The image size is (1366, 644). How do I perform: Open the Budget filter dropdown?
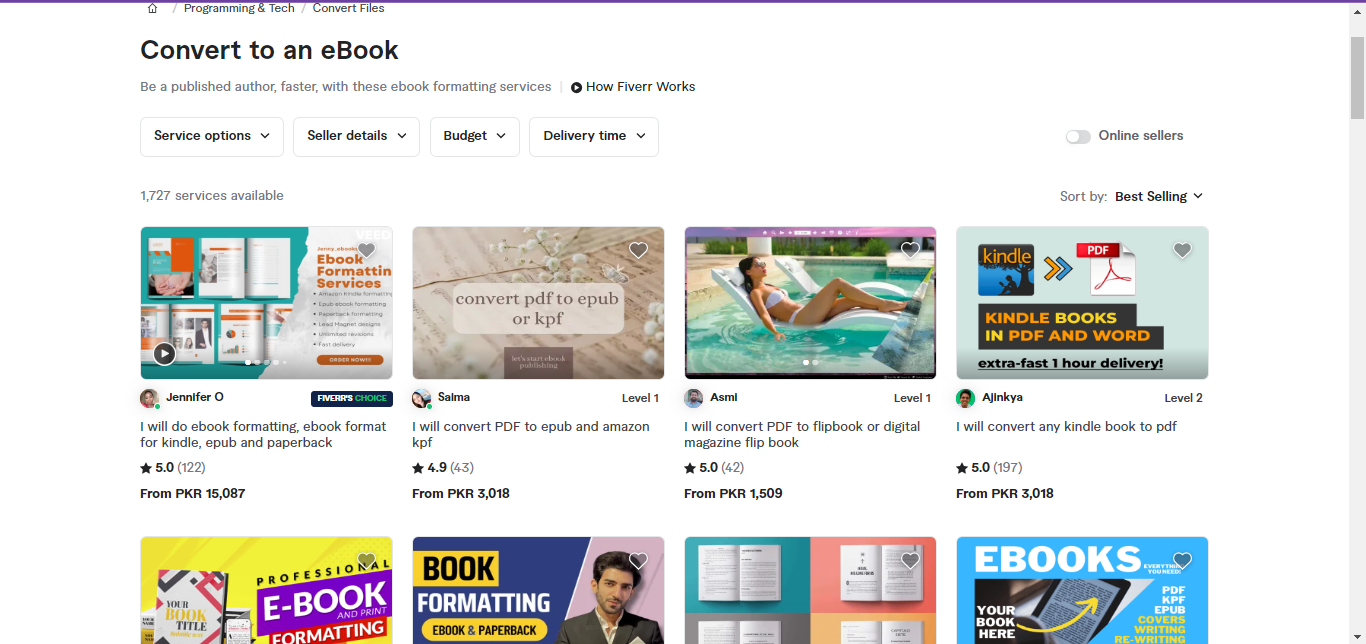(x=474, y=136)
